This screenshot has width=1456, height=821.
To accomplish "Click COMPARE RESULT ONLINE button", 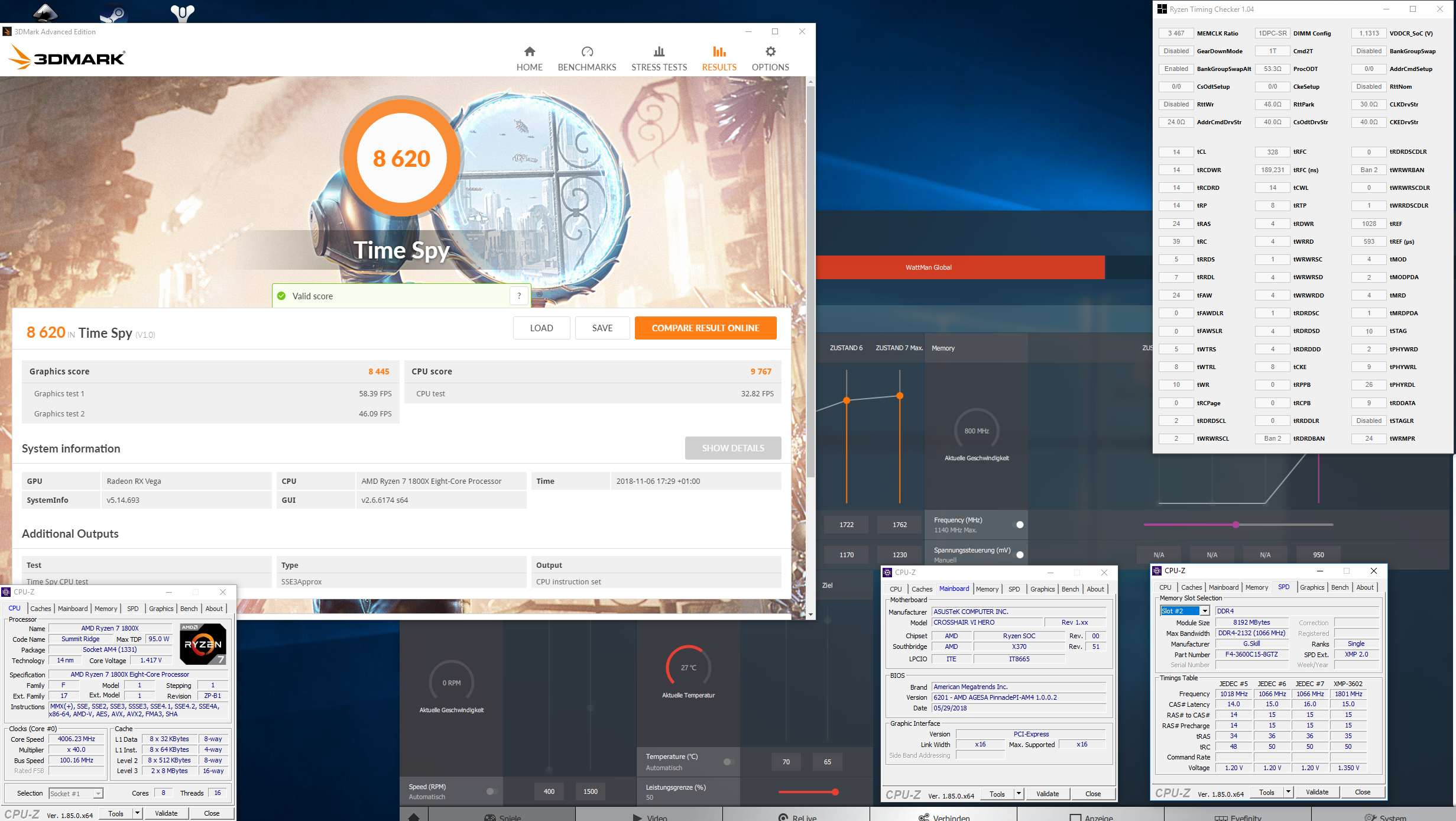I will (x=705, y=328).
